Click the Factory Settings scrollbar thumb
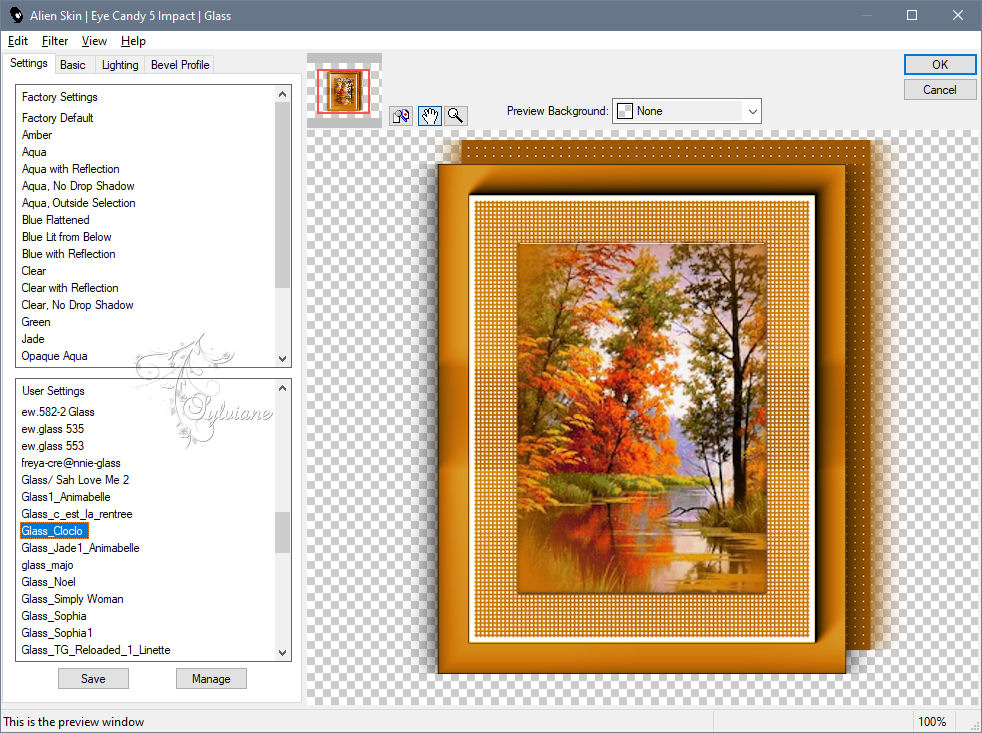The height and width of the screenshot is (733, 982). [282, 195]
